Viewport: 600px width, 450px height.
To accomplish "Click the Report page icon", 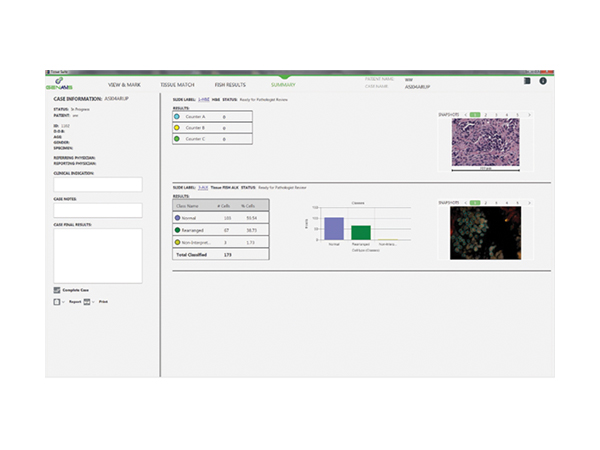I will pyautogui.click(x=57, y=302).
